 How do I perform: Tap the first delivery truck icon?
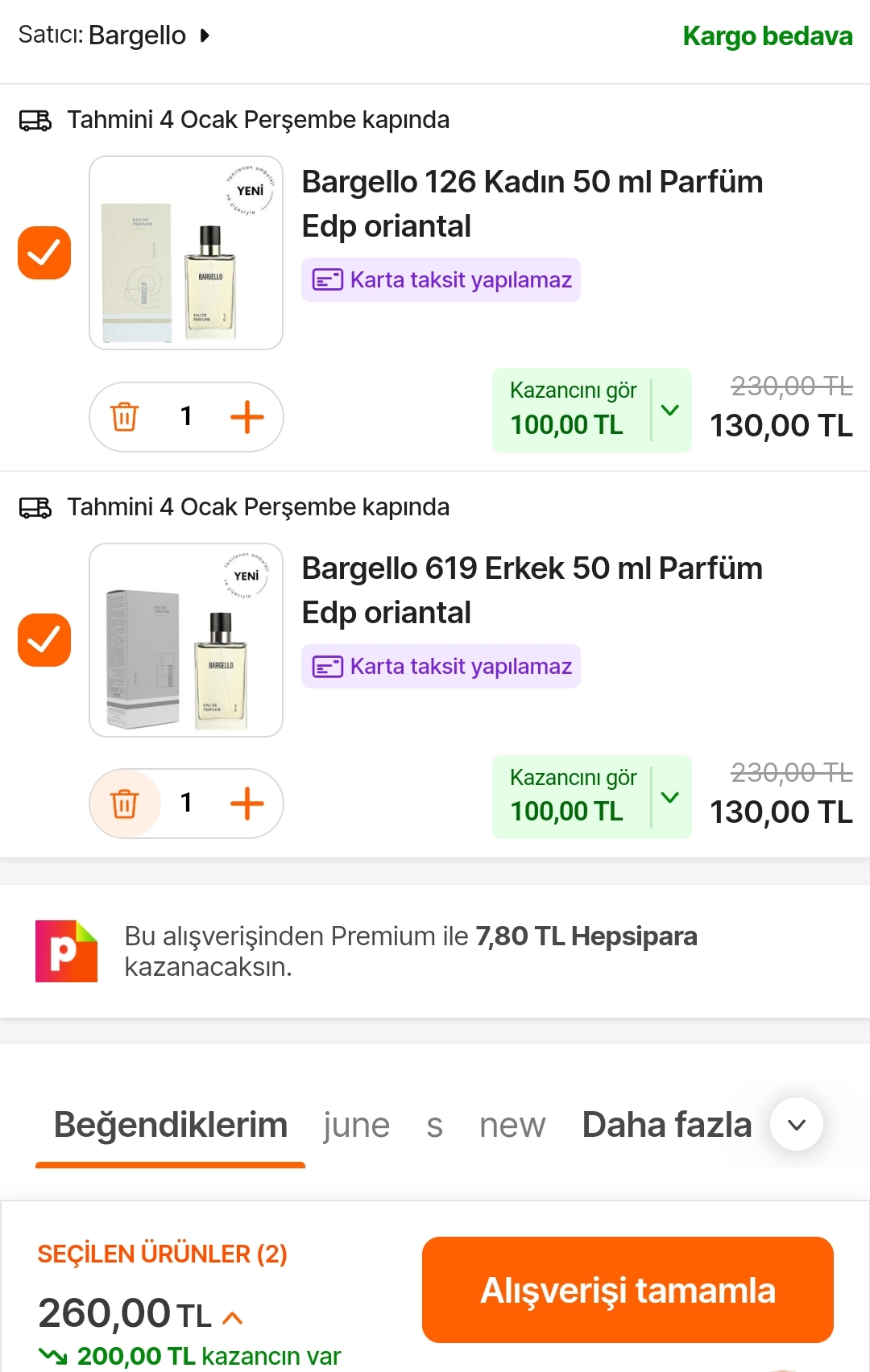[35, 121]
